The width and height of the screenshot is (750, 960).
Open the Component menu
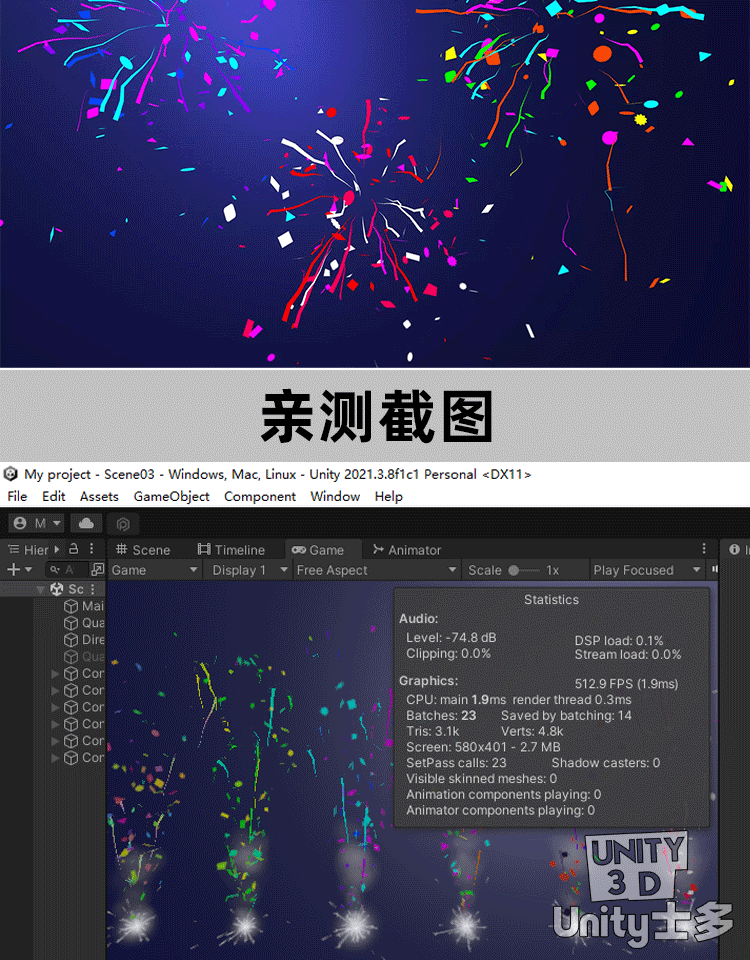[260, 497]
